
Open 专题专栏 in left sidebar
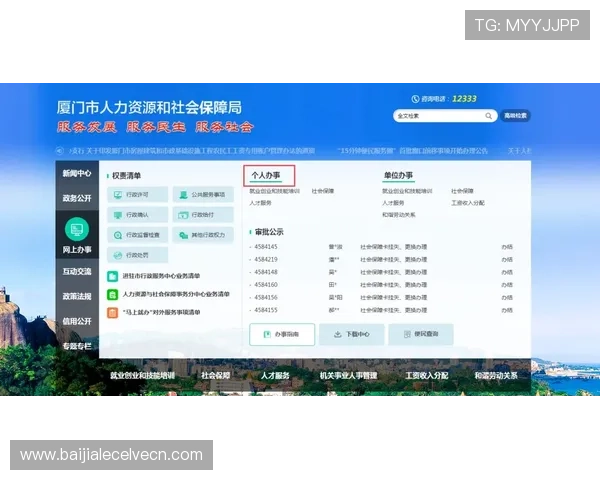coord(77,346)
